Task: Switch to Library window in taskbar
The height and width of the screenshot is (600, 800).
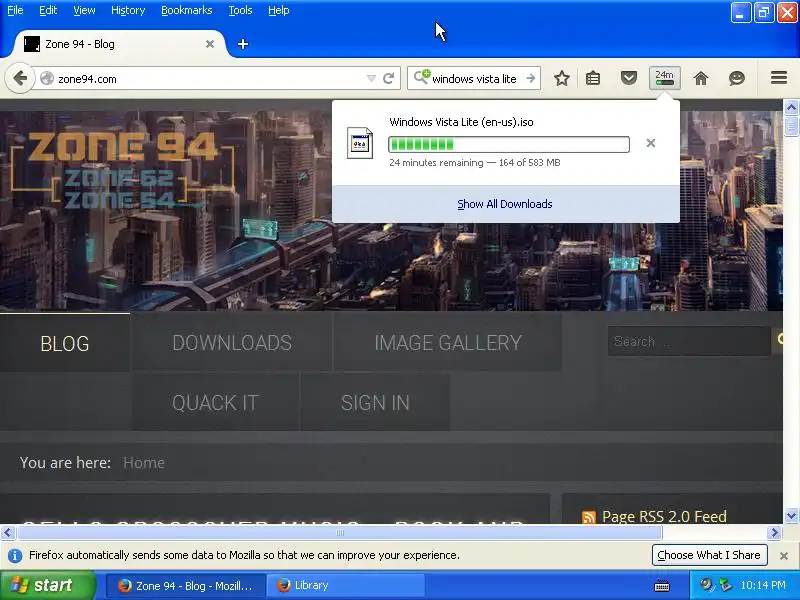Action: (x=347, y=586)
